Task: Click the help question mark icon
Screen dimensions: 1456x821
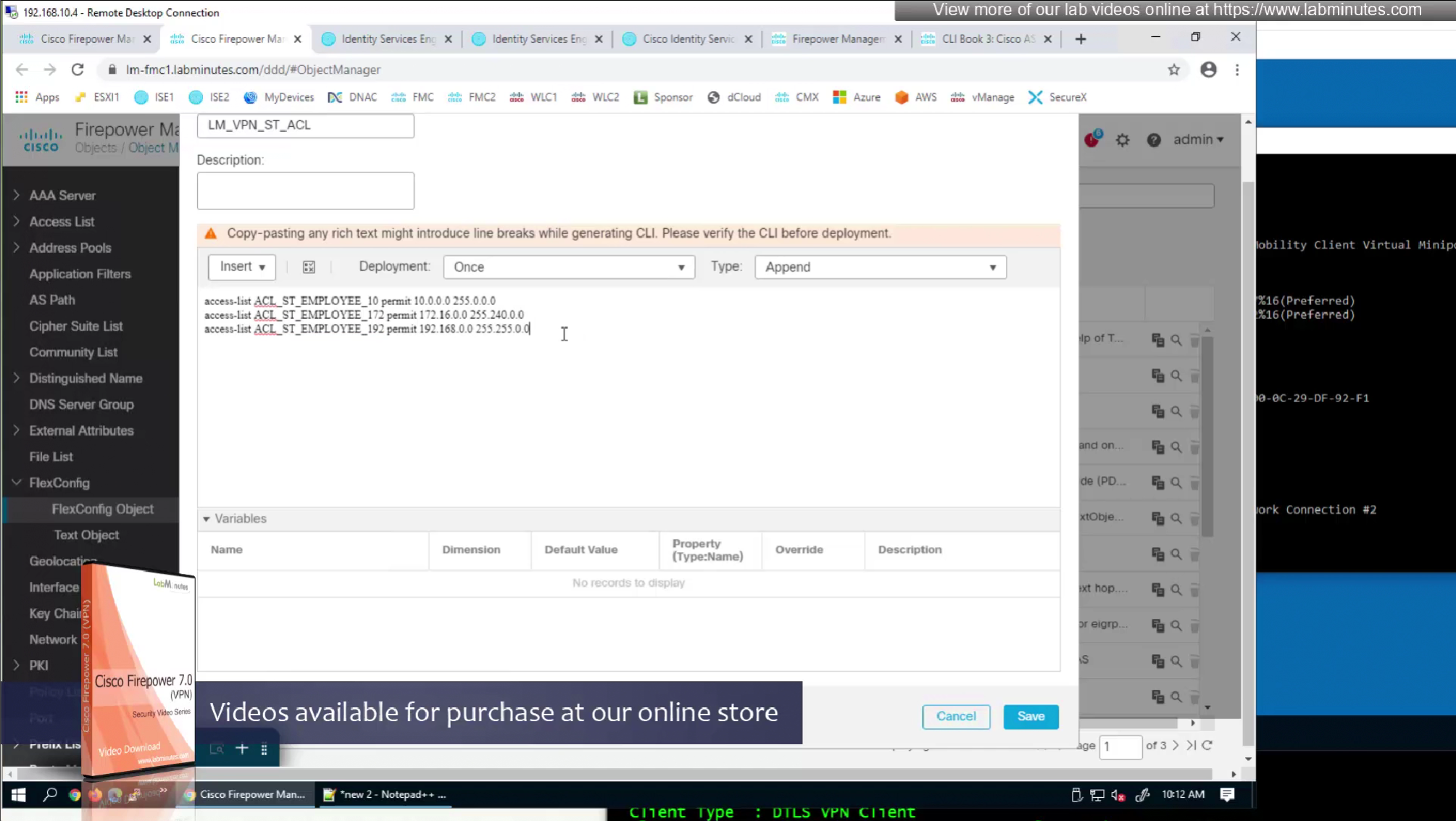Action: pos(1154,140)
